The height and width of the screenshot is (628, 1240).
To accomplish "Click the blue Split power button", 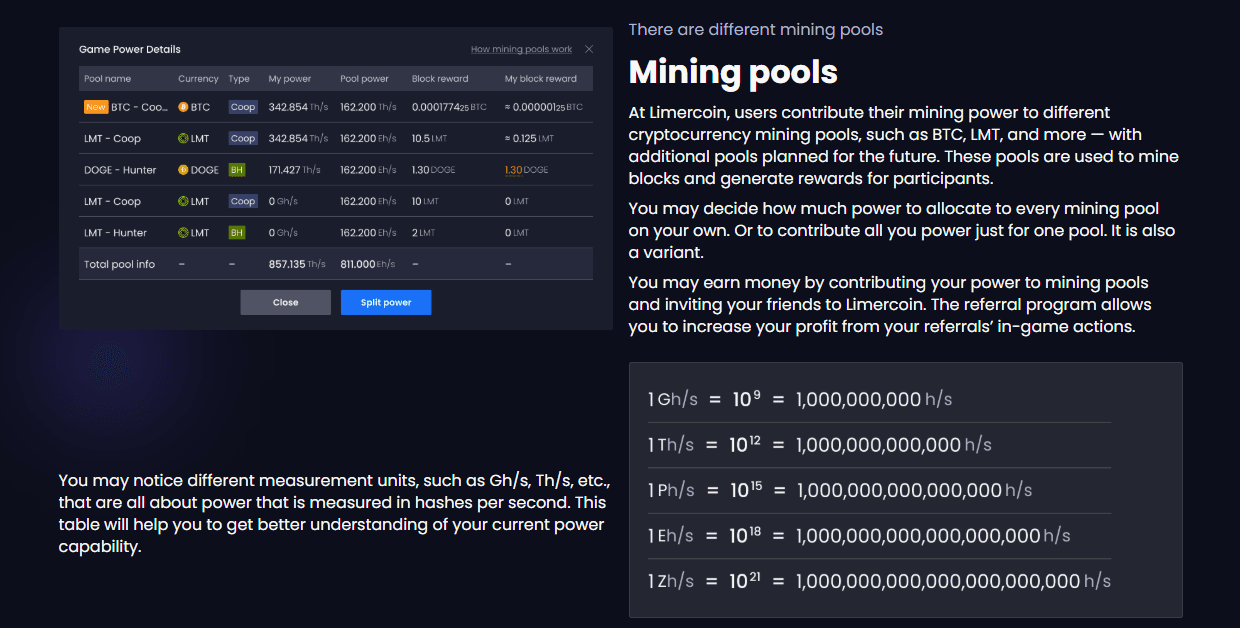I will tap(386, 302).
